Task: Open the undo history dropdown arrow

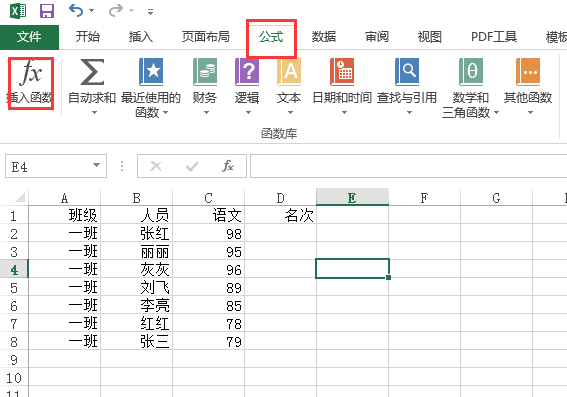Action: [91, 10]
